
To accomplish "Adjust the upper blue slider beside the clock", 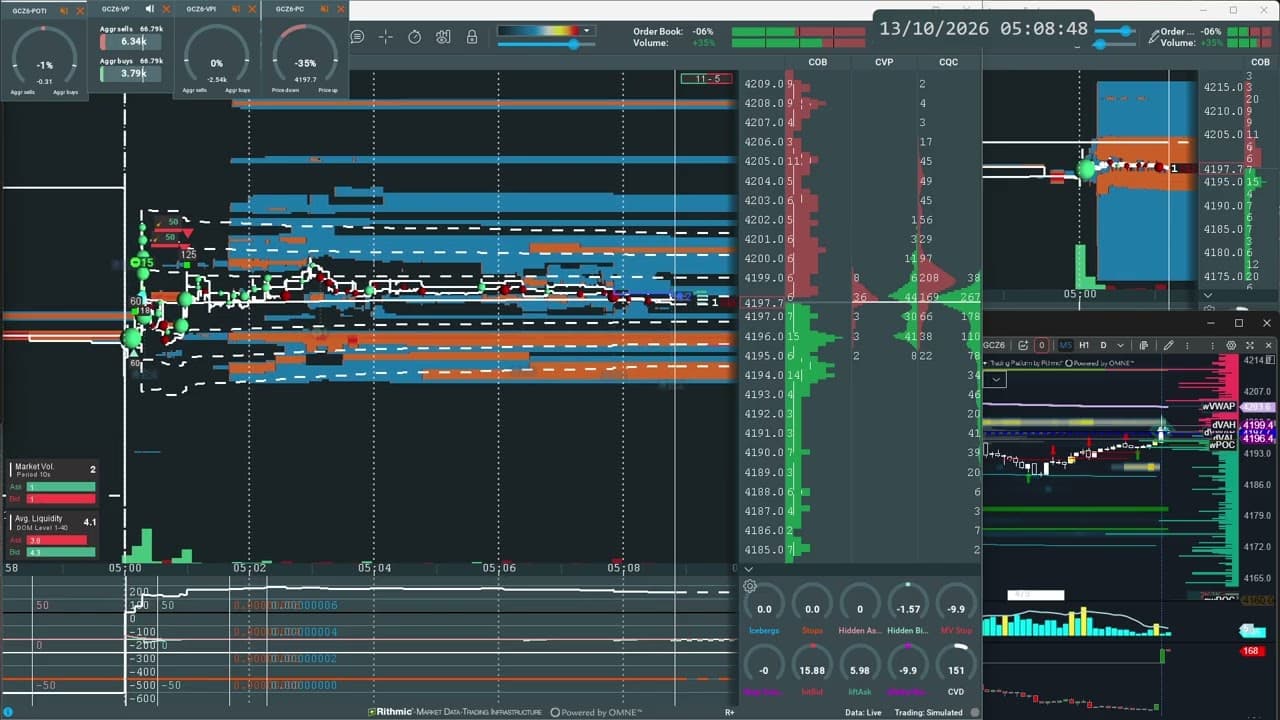I will [1114, 31].
